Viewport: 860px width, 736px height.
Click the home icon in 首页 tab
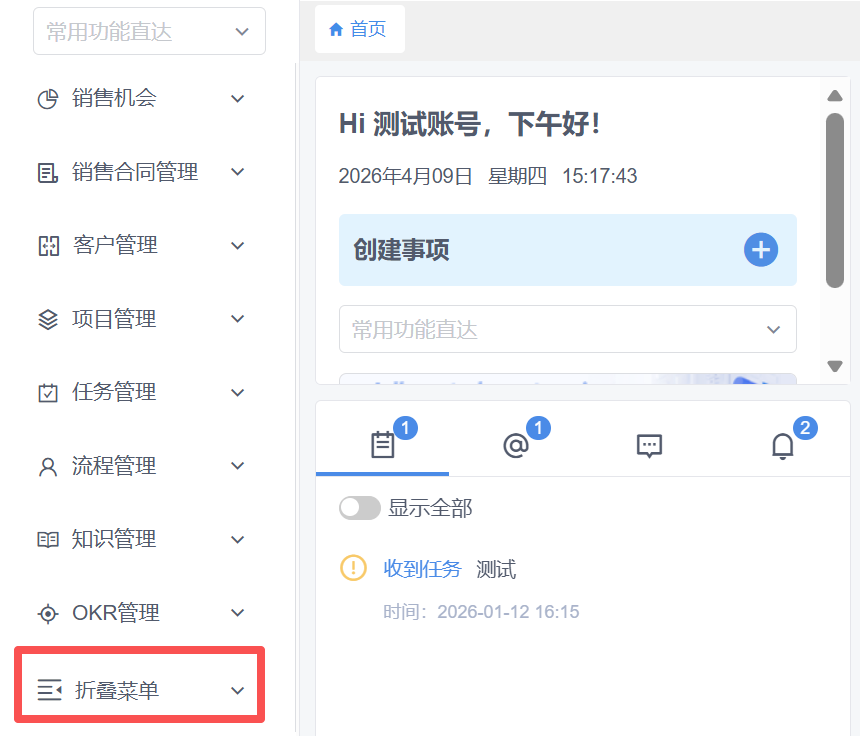coord(336,30)
